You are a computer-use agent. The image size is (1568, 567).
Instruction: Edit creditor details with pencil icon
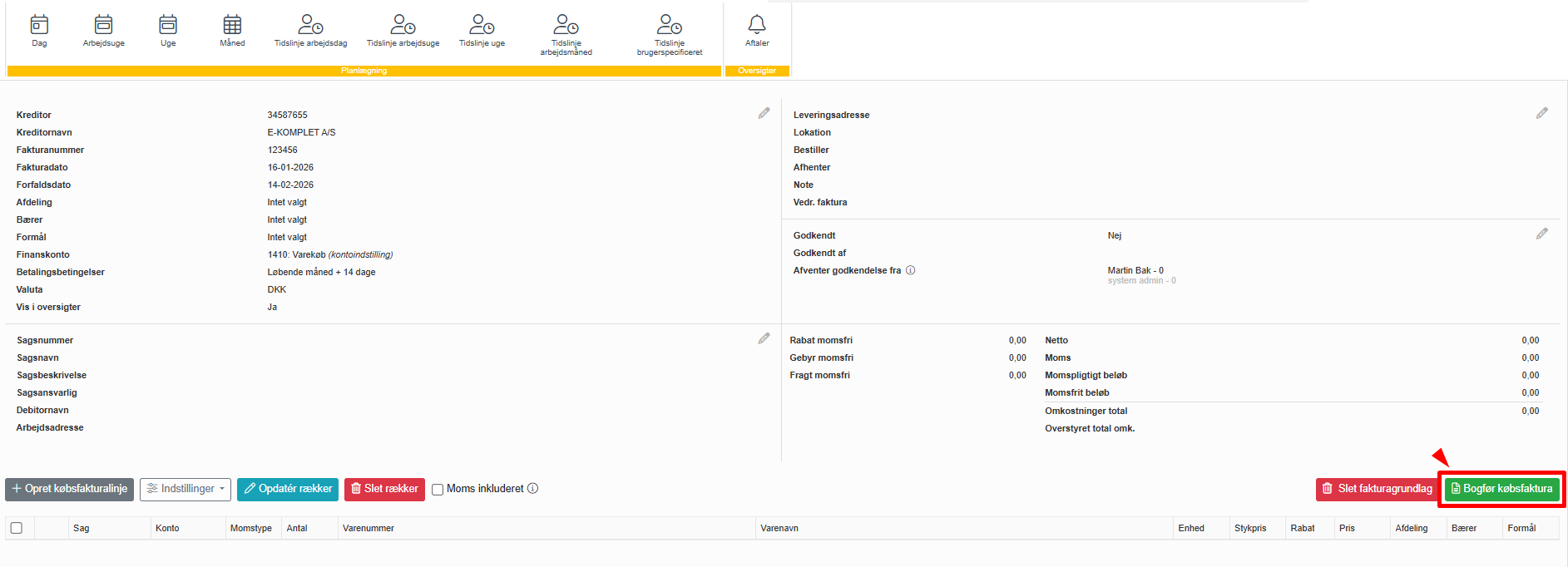(x=764, y=114)
